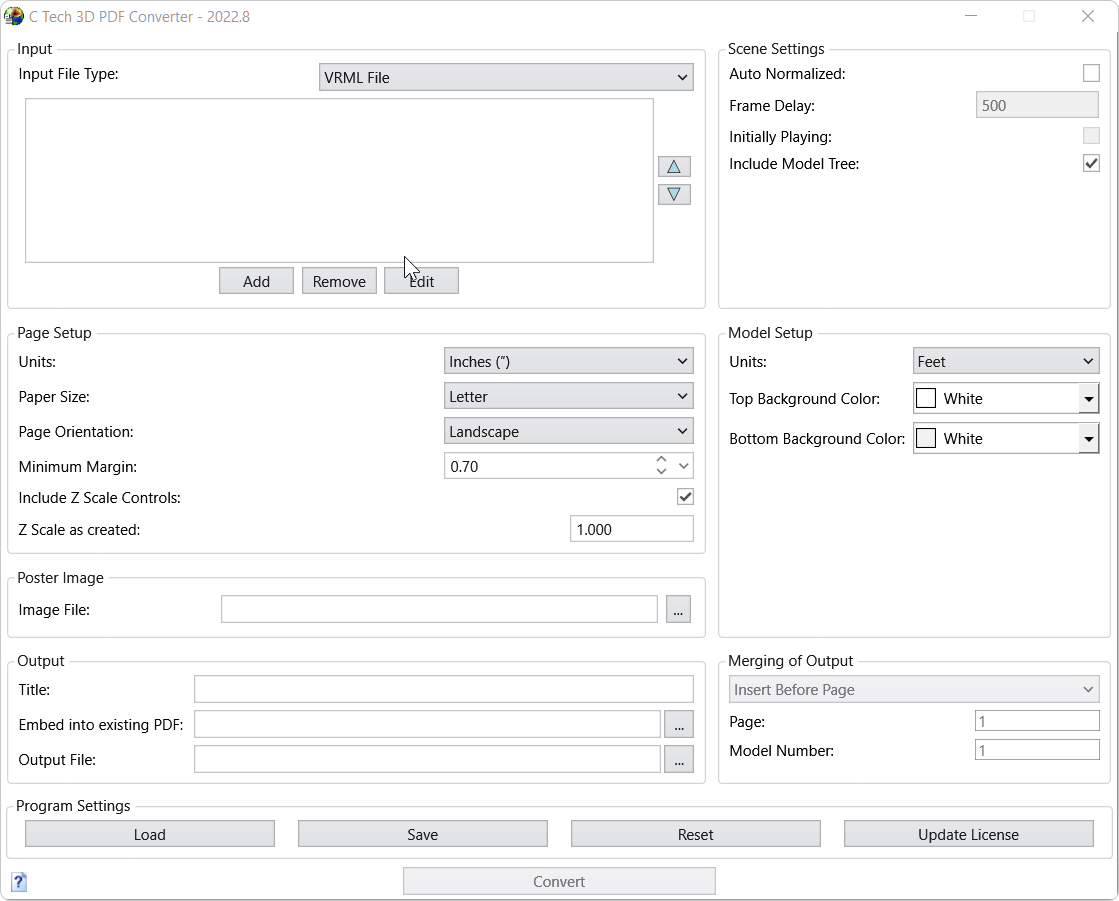Browse for the Output File location
This screenshot has height=901, width=1119.
[x=678, y=759]
